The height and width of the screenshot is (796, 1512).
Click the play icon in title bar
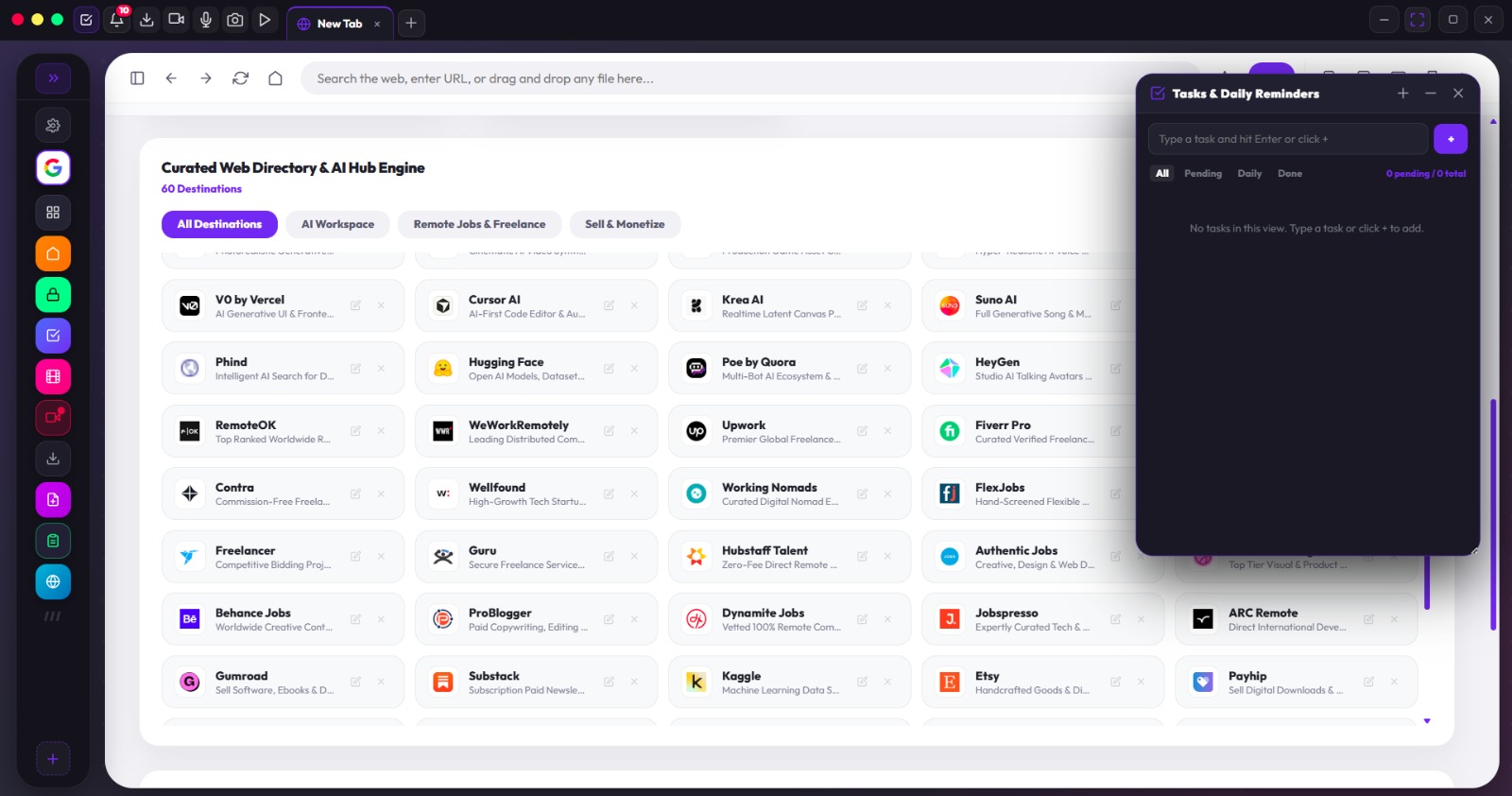[x=265, y=19]
